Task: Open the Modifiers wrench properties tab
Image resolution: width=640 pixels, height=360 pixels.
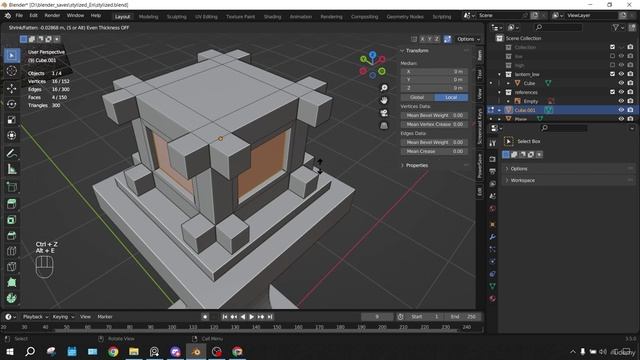Action: click(x=493, y=237)
